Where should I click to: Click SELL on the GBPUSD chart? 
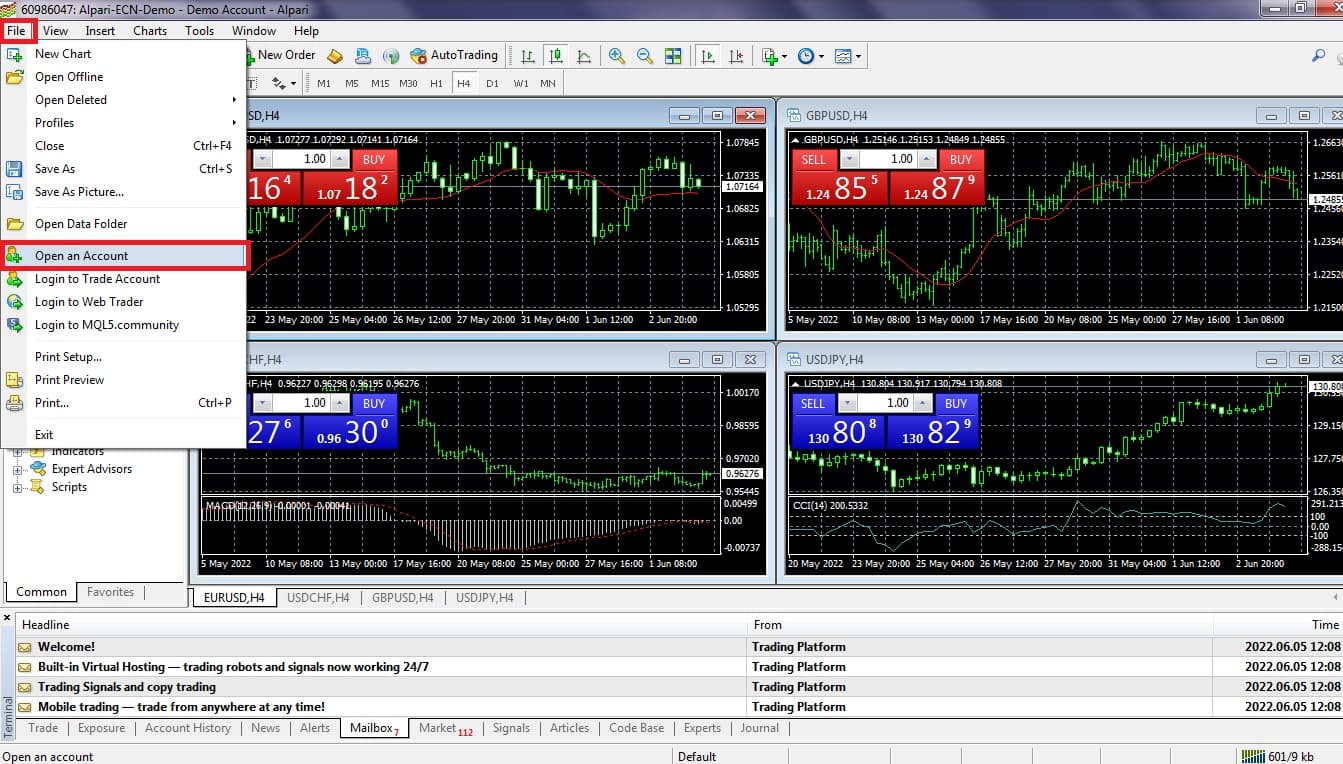click(814, 159)
